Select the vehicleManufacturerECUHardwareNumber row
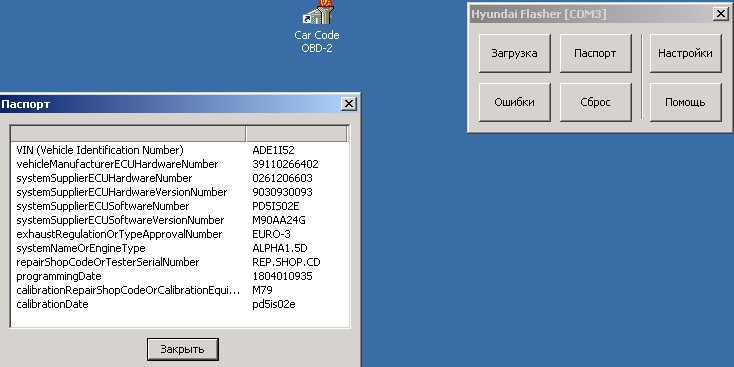This screenshot has height=367, width=734. [x=180, y=164]
